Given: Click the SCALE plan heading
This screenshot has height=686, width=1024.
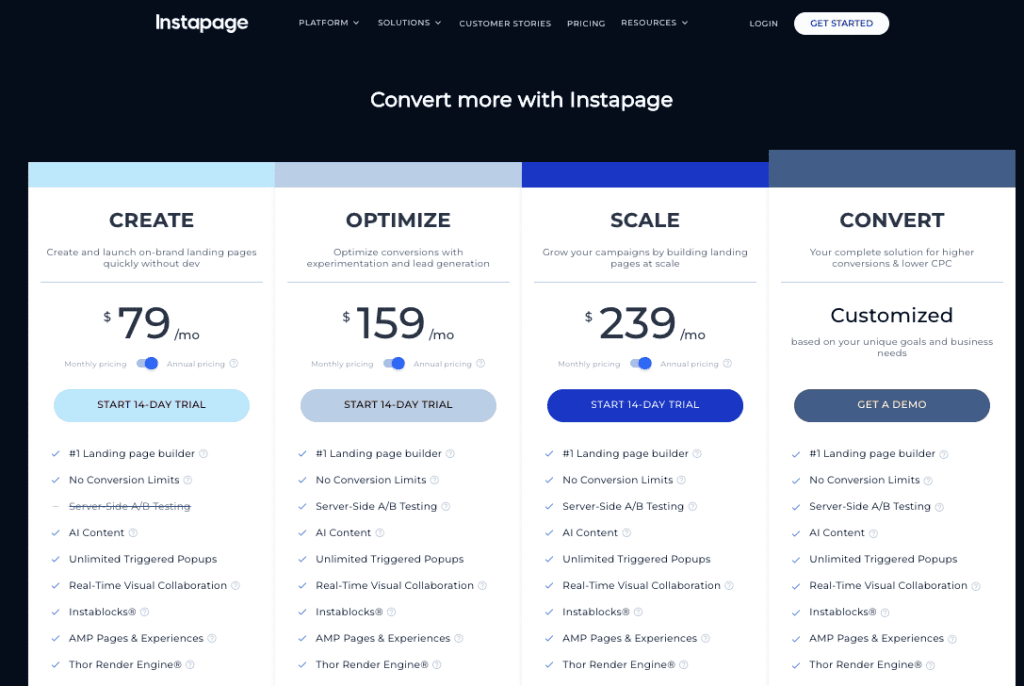Looking at the screenshot, I should [x=645, y=220].
